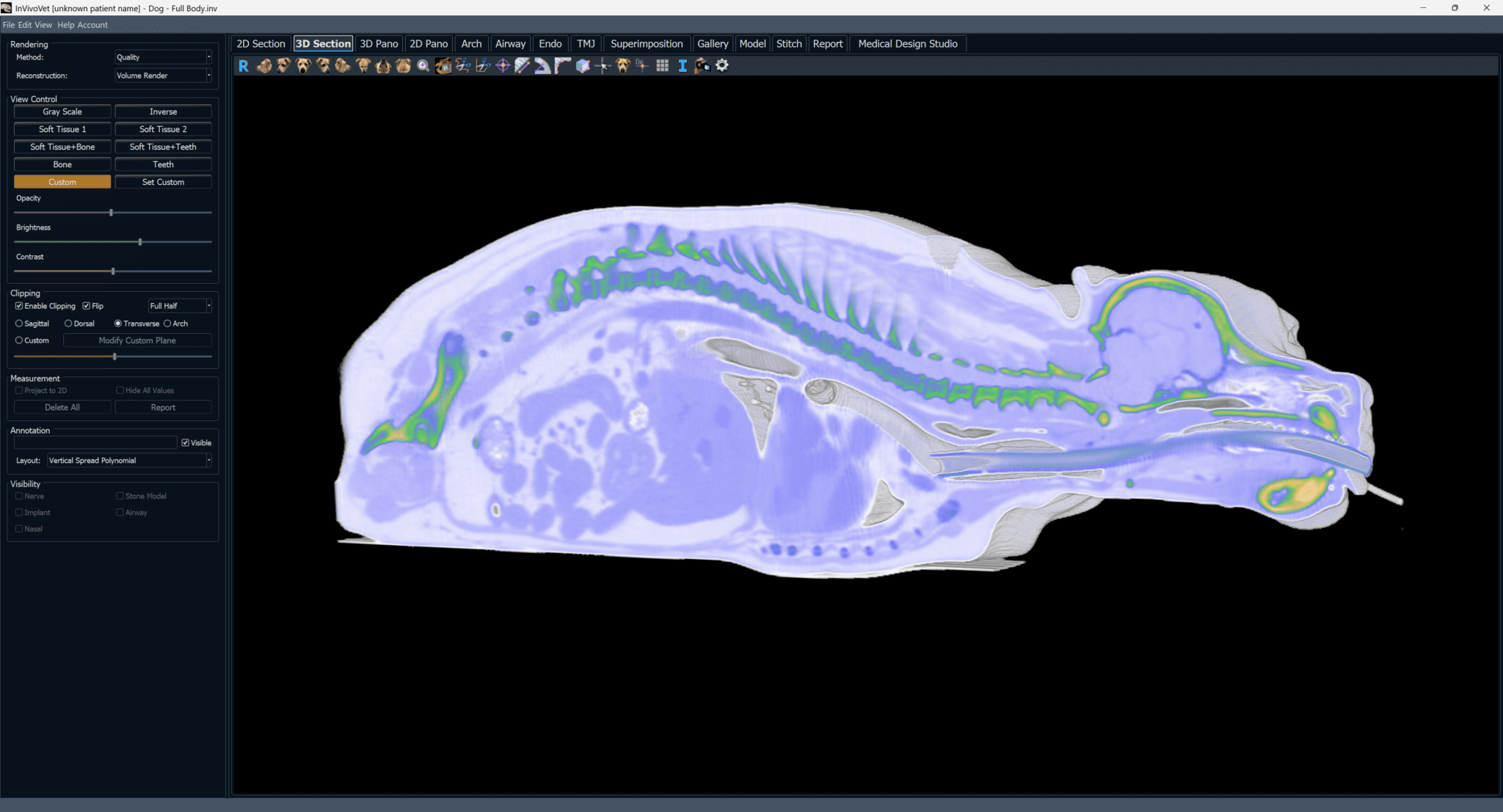The image size is (1503, 812).
Task: Open the grid layout icon
Action: click(x=663, y=66)
